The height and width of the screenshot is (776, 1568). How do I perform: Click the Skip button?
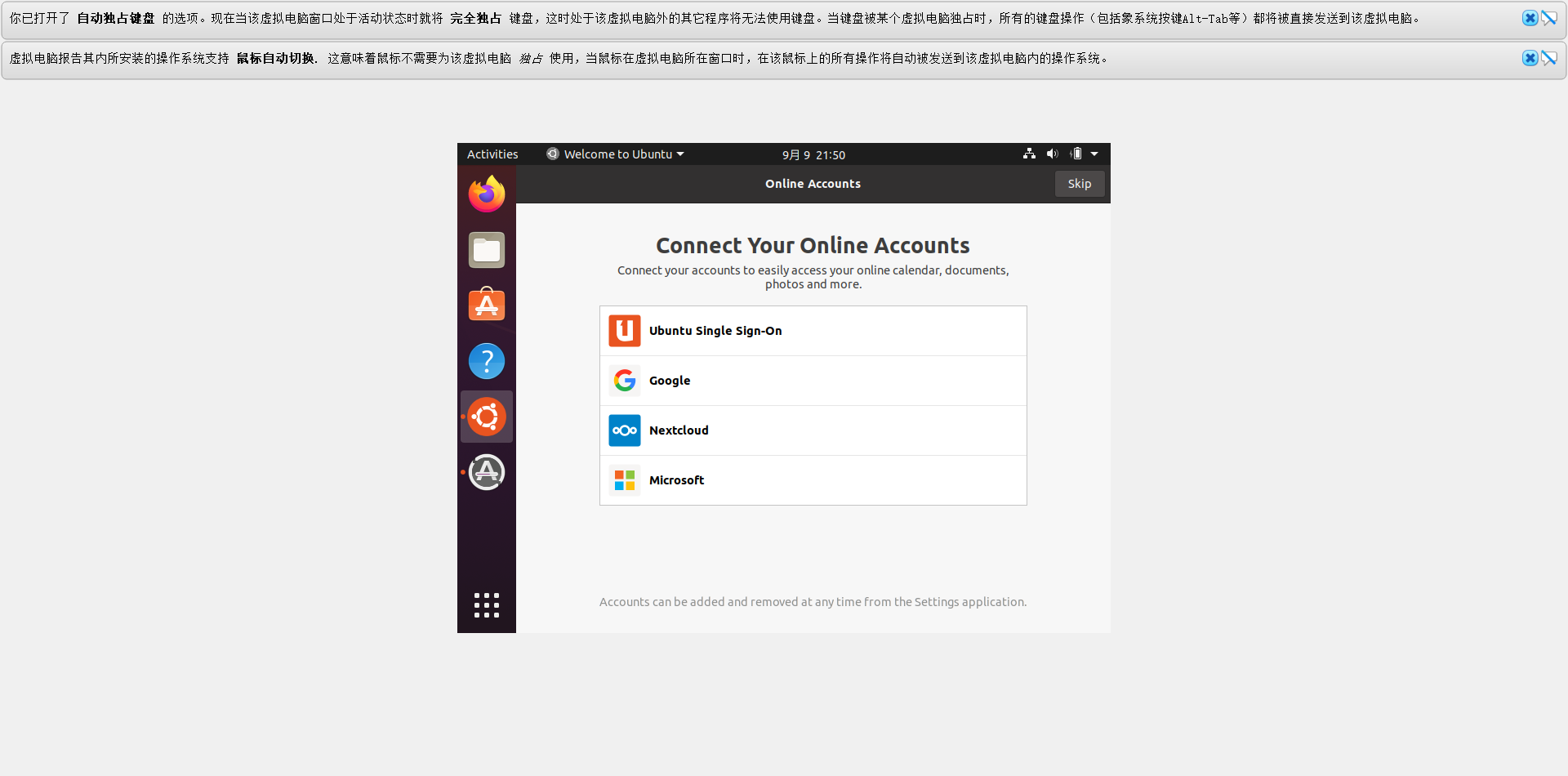pyautogui.click(x=1080, y=184)
